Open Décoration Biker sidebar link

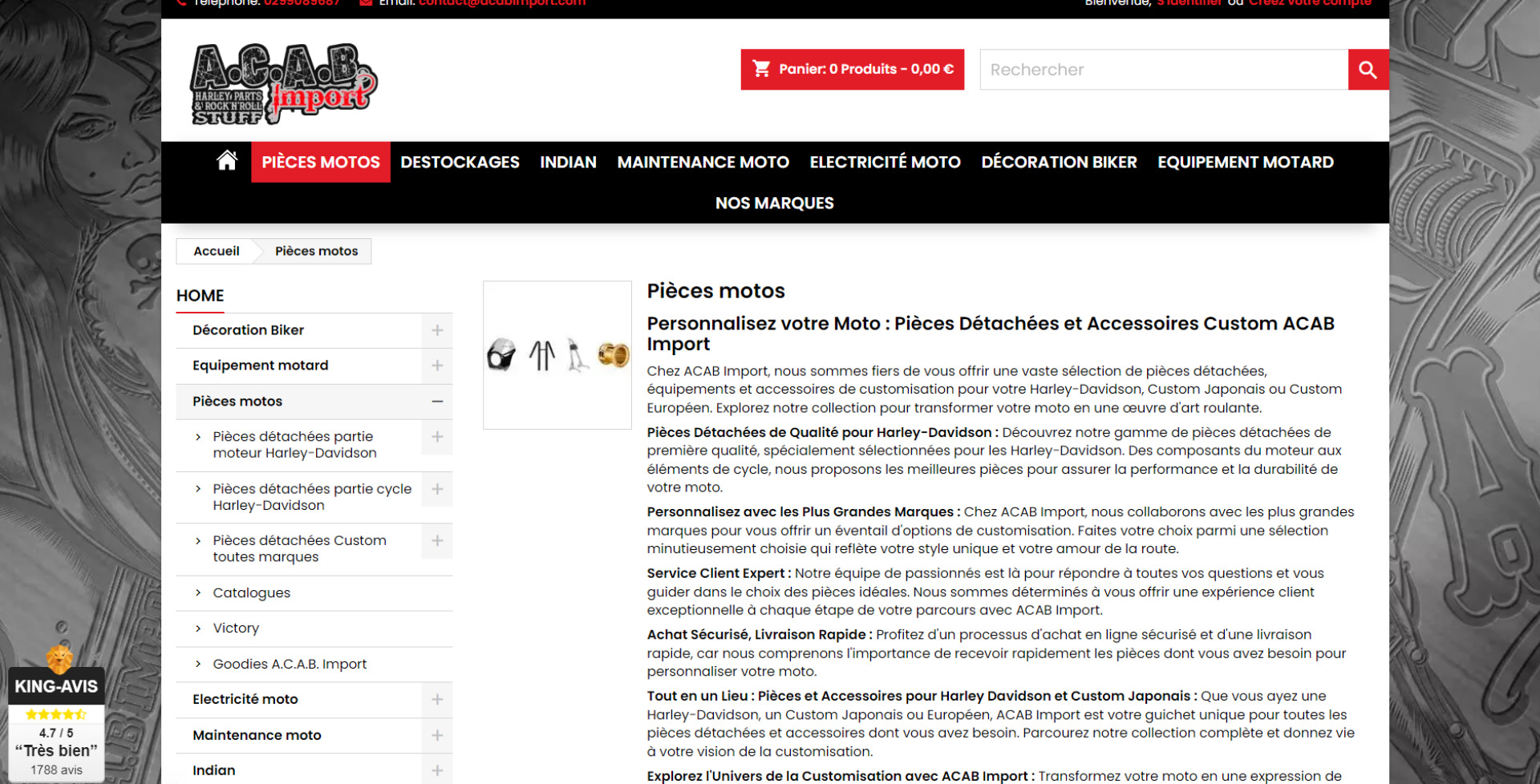248,330
